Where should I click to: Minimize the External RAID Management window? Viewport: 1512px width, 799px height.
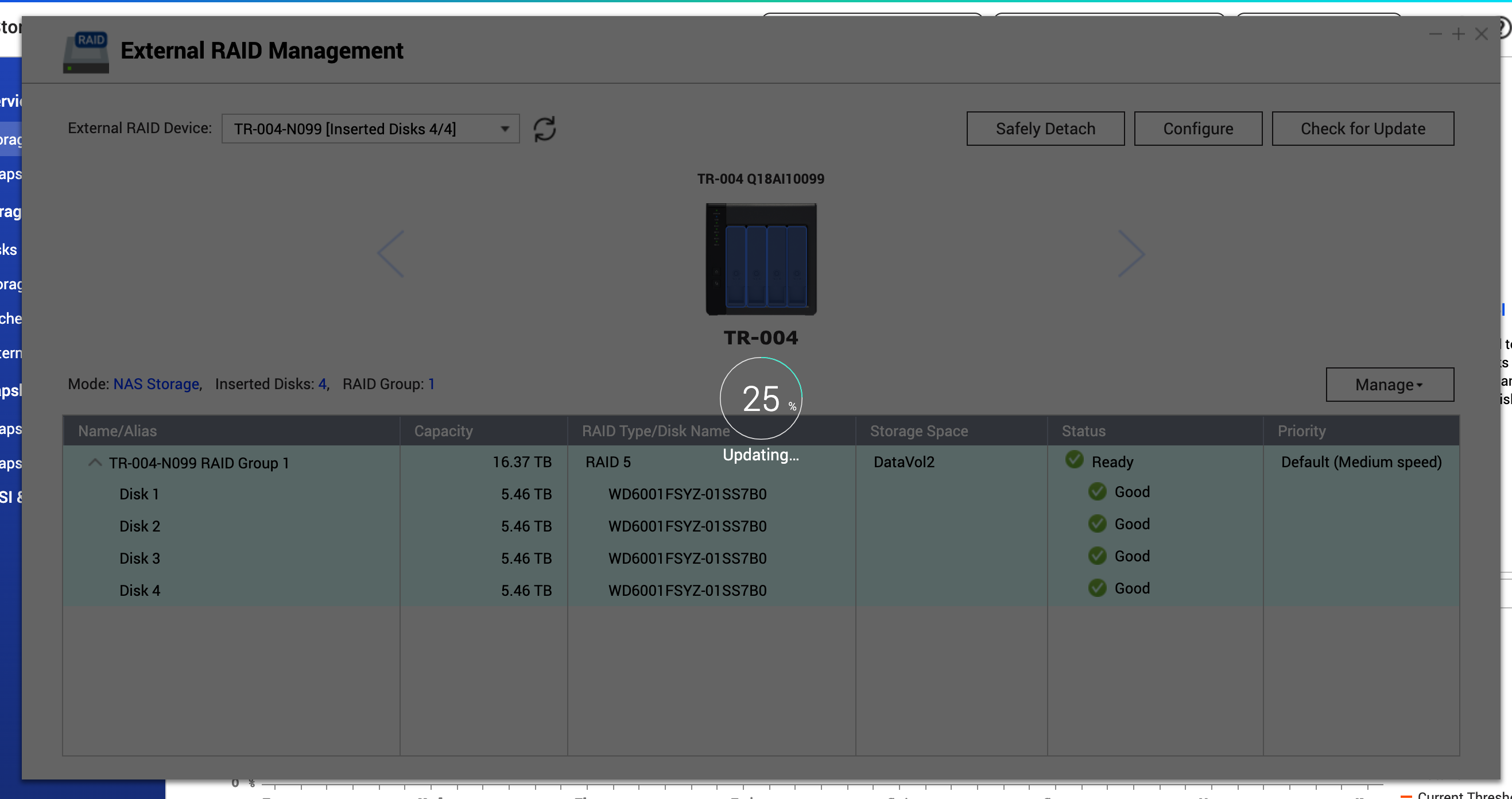click(1435, 34)
